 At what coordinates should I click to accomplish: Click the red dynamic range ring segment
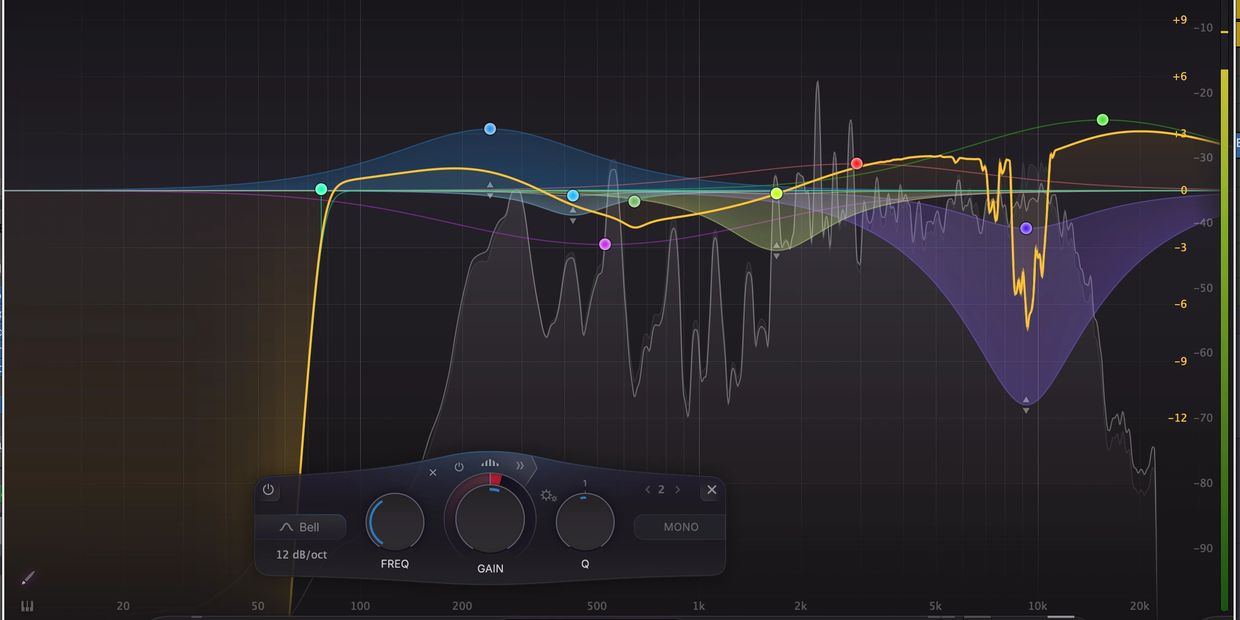click(495, 480)
